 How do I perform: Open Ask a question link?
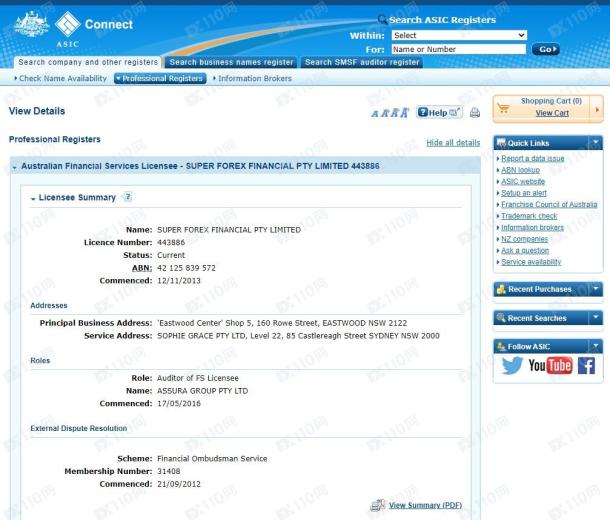[525, 250]
